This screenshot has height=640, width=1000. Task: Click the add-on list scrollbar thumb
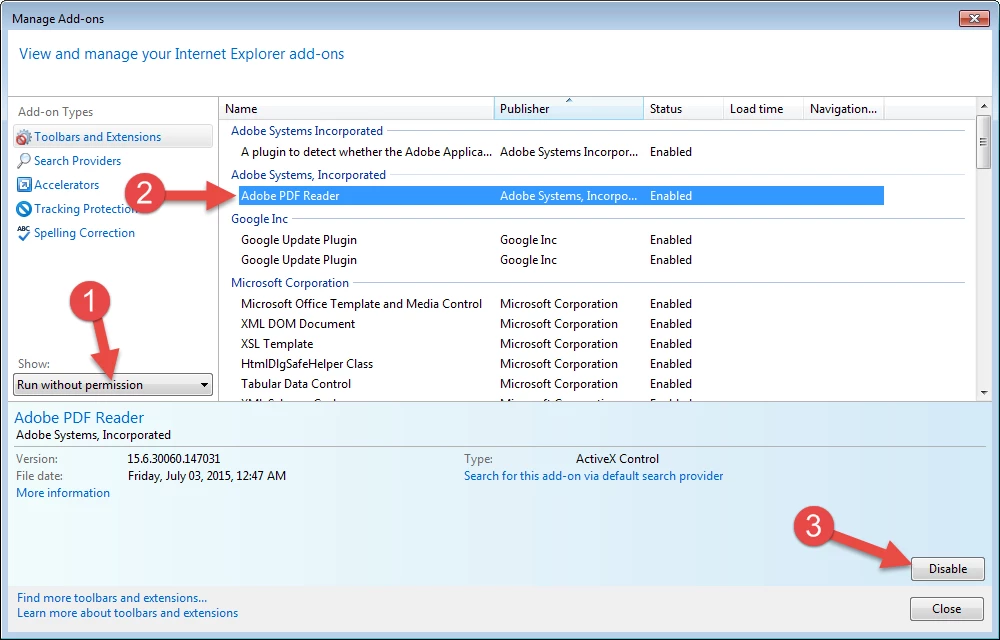983,142
